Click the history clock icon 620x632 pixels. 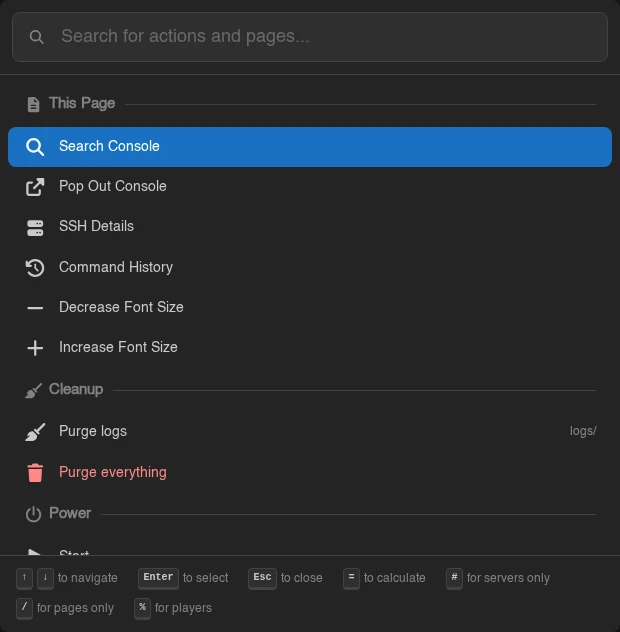pyautogui.click(x=35, y=268)
